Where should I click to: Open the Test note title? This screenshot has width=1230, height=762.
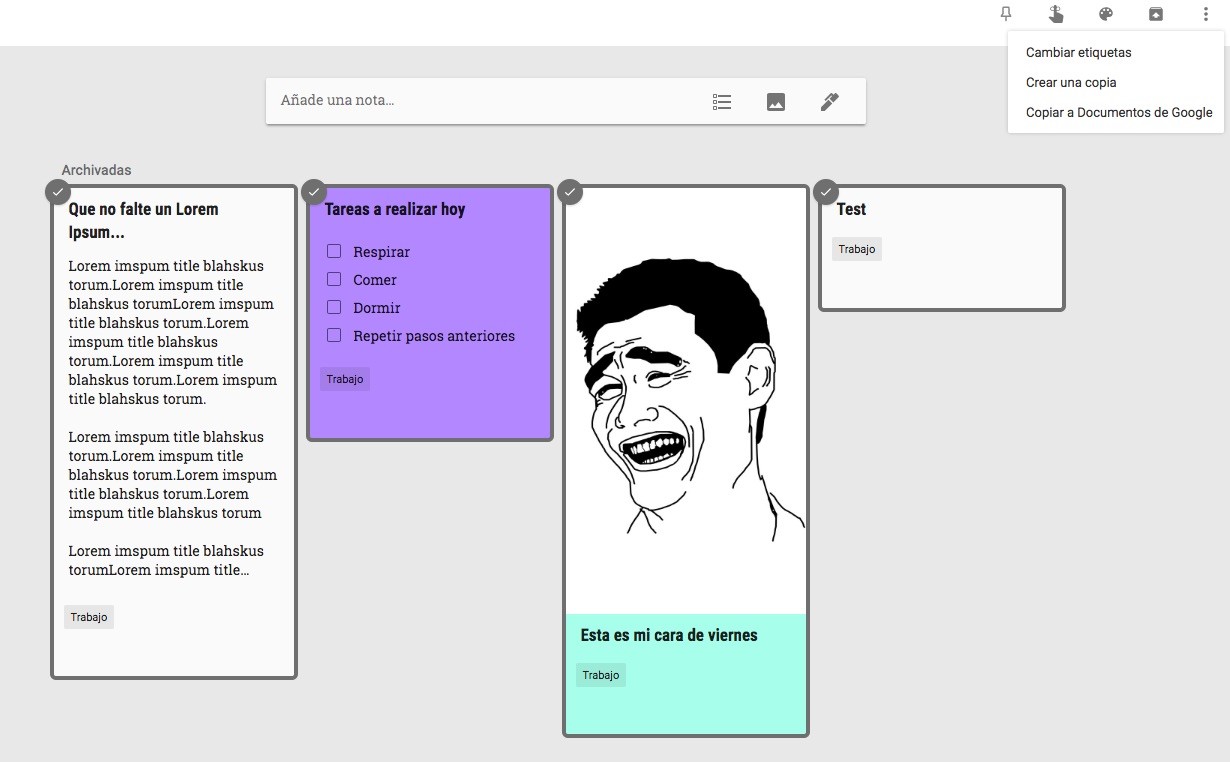[x=851, y=209]
